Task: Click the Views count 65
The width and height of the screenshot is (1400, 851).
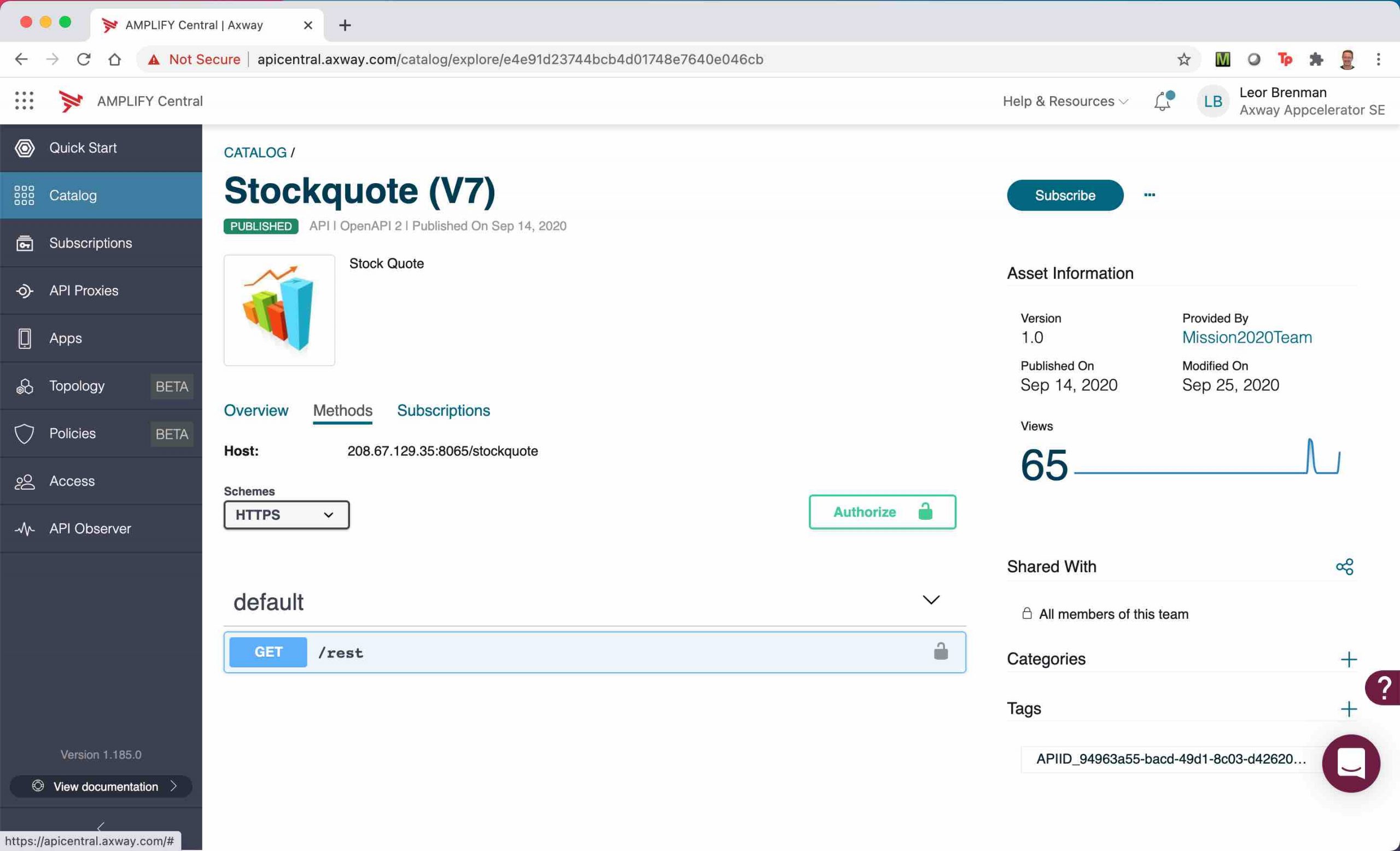Action: point(1044,465)
